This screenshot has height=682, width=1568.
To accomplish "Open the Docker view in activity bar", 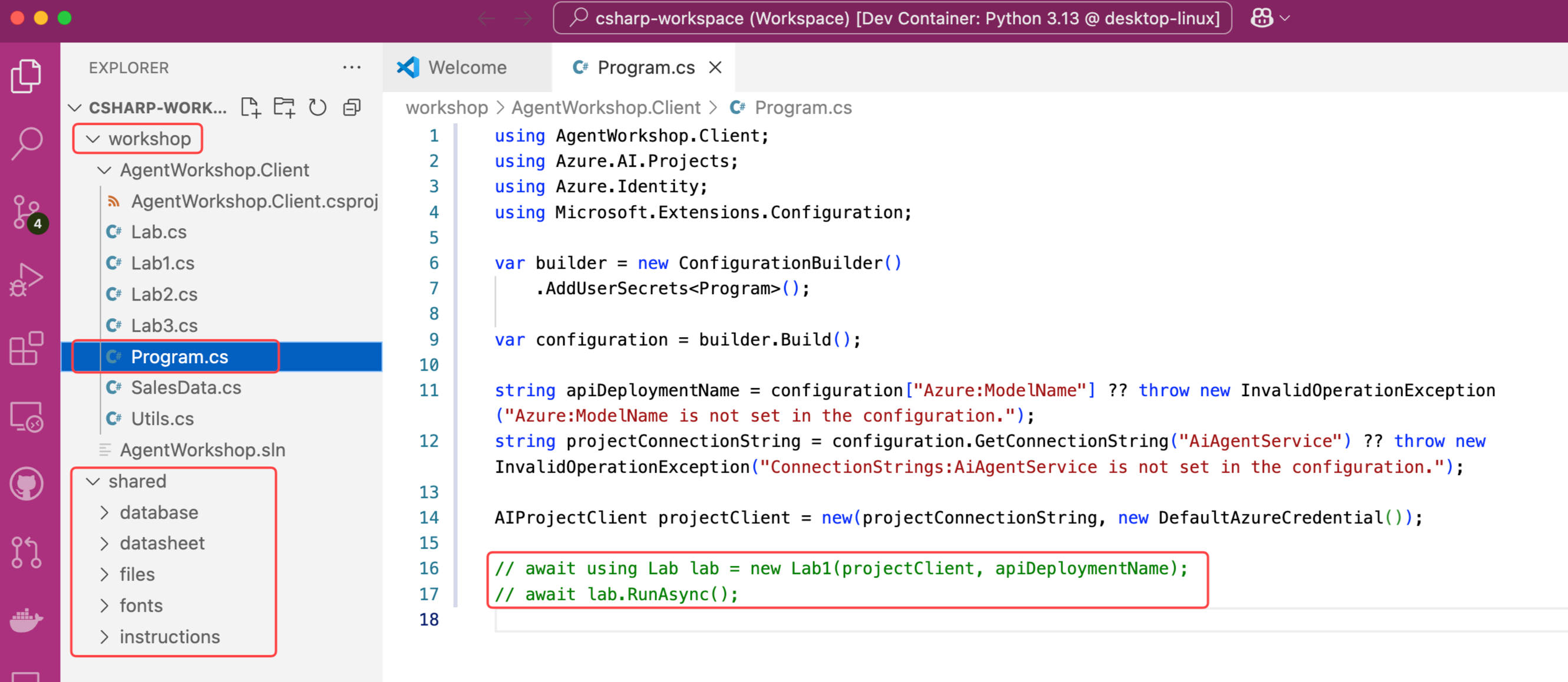I will (27, 621).
